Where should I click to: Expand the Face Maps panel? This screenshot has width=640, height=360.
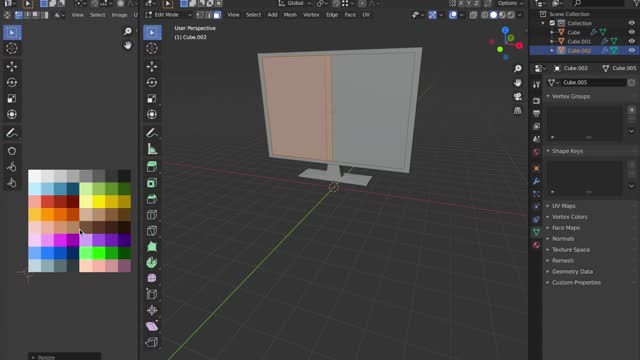tap(565, 228)
